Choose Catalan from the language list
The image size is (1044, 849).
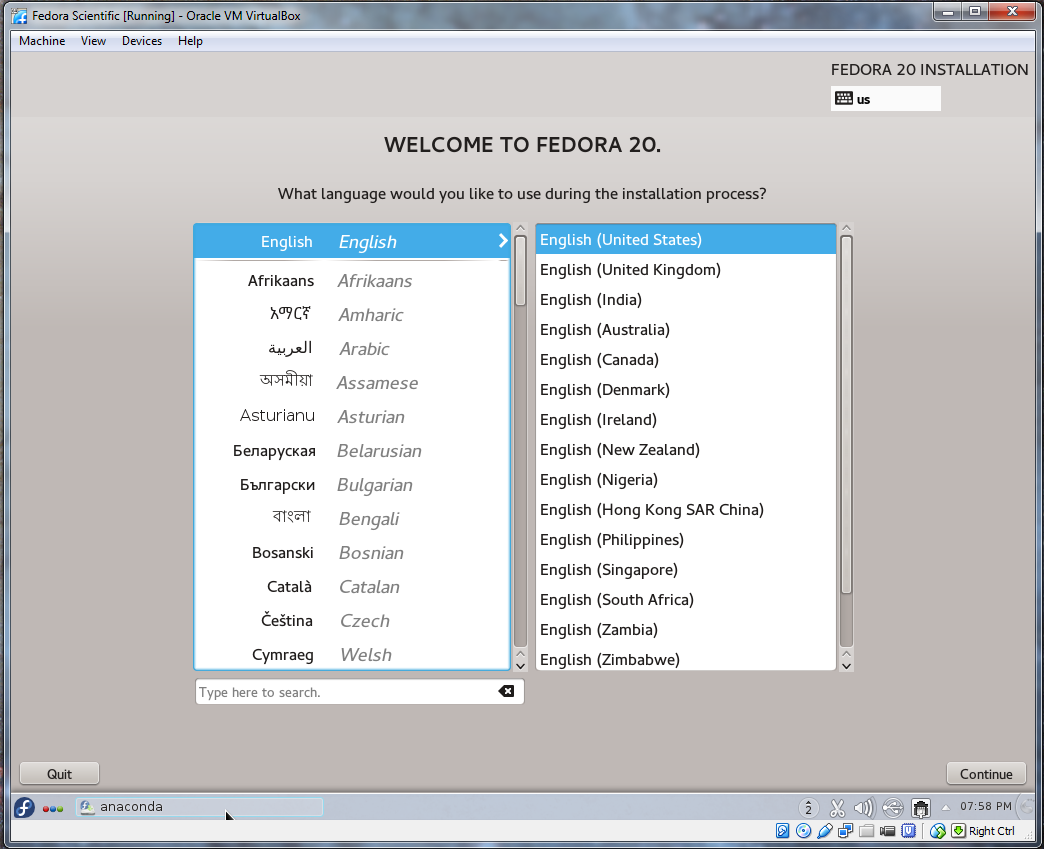351,587
